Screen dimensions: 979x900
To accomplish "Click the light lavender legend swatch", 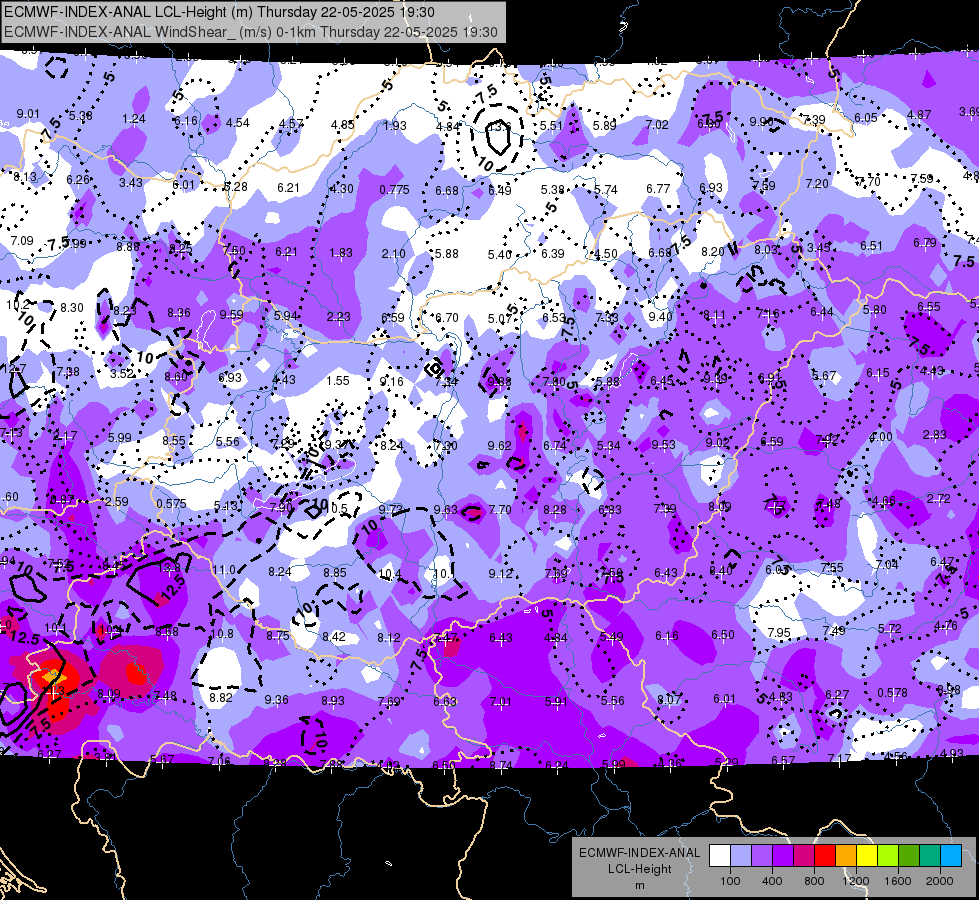I will [x=741, y=856].
